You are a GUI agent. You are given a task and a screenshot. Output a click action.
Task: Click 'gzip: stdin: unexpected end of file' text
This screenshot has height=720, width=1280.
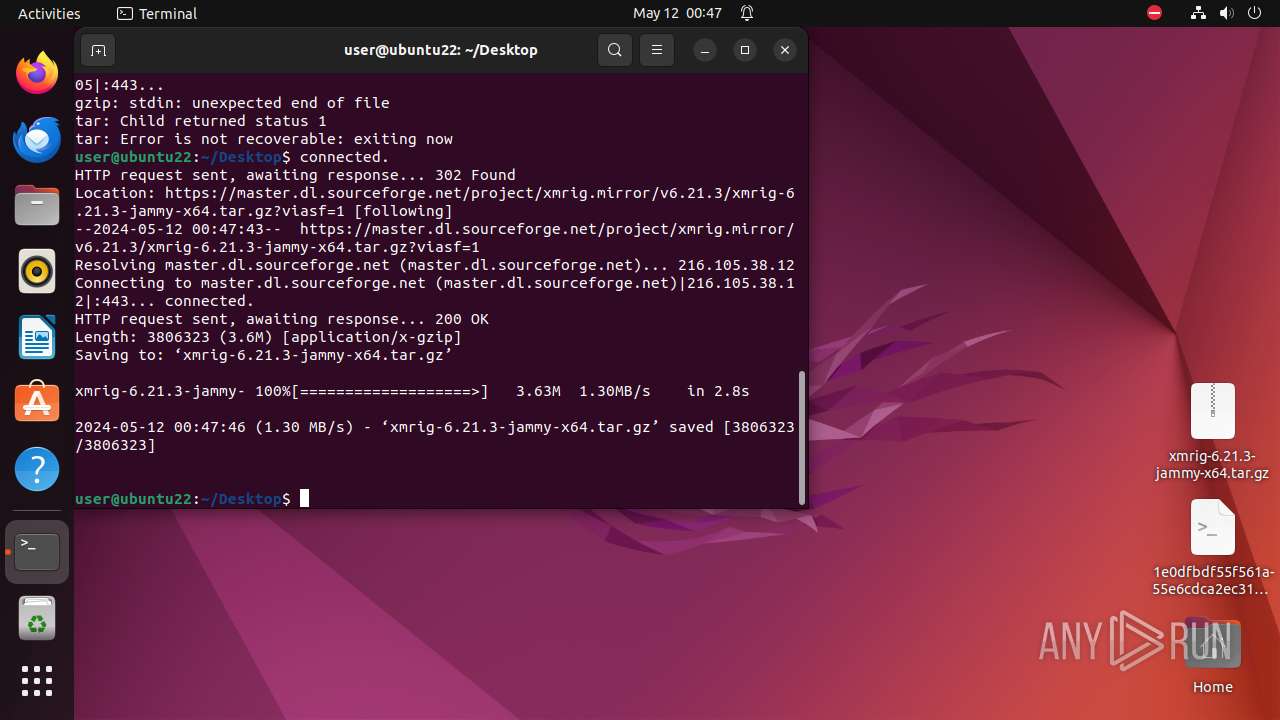coord(232,103)
